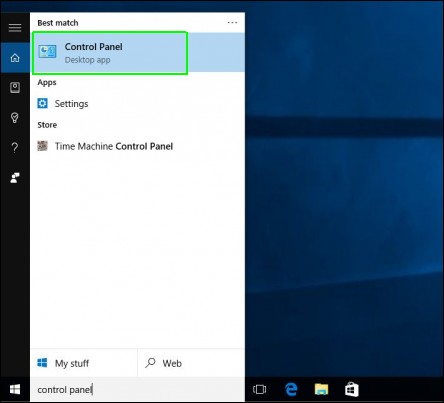The width and height of the screenshot is (444, 403).
Task: Click the Desktop app subtitle text
Action: point(87,60)
